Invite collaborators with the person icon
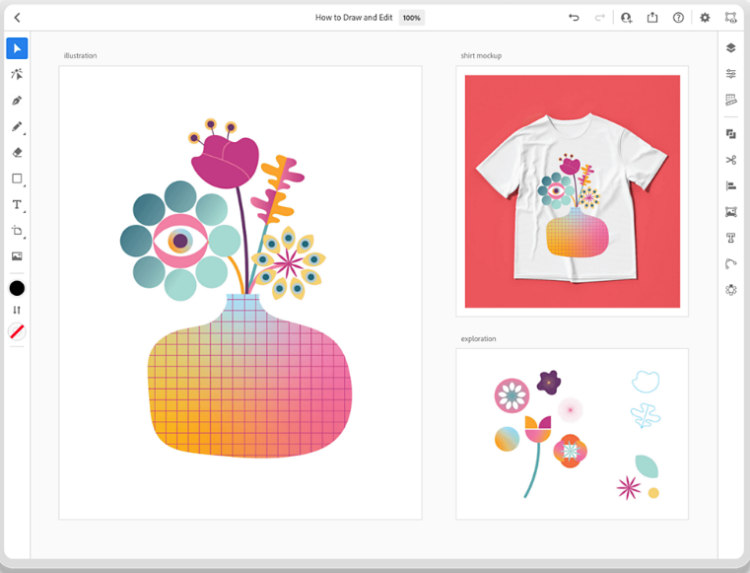Image resolution: width=750 pixels, height=573 pixels. click(626, 18)
